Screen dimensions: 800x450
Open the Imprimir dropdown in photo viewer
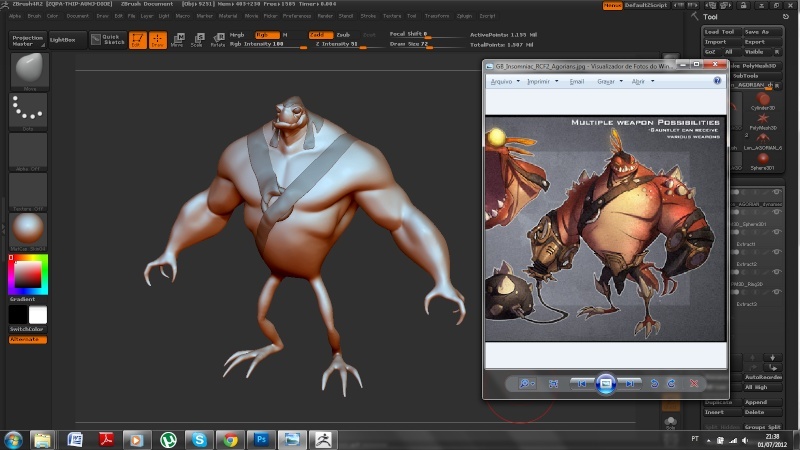coord(542,81)
